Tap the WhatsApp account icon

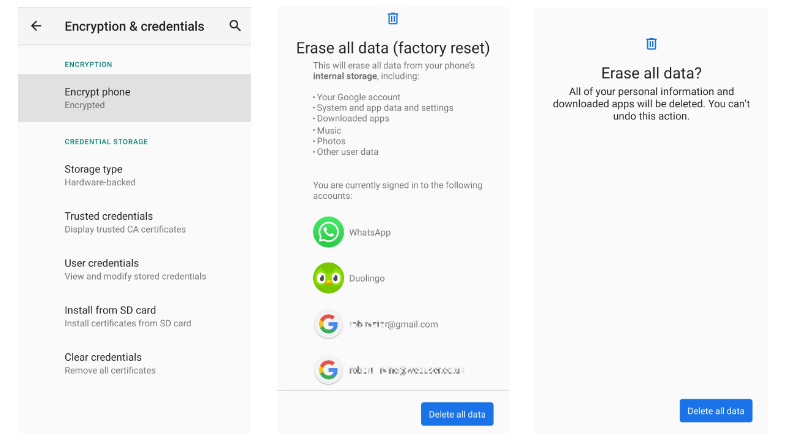(x=328, y=232)
